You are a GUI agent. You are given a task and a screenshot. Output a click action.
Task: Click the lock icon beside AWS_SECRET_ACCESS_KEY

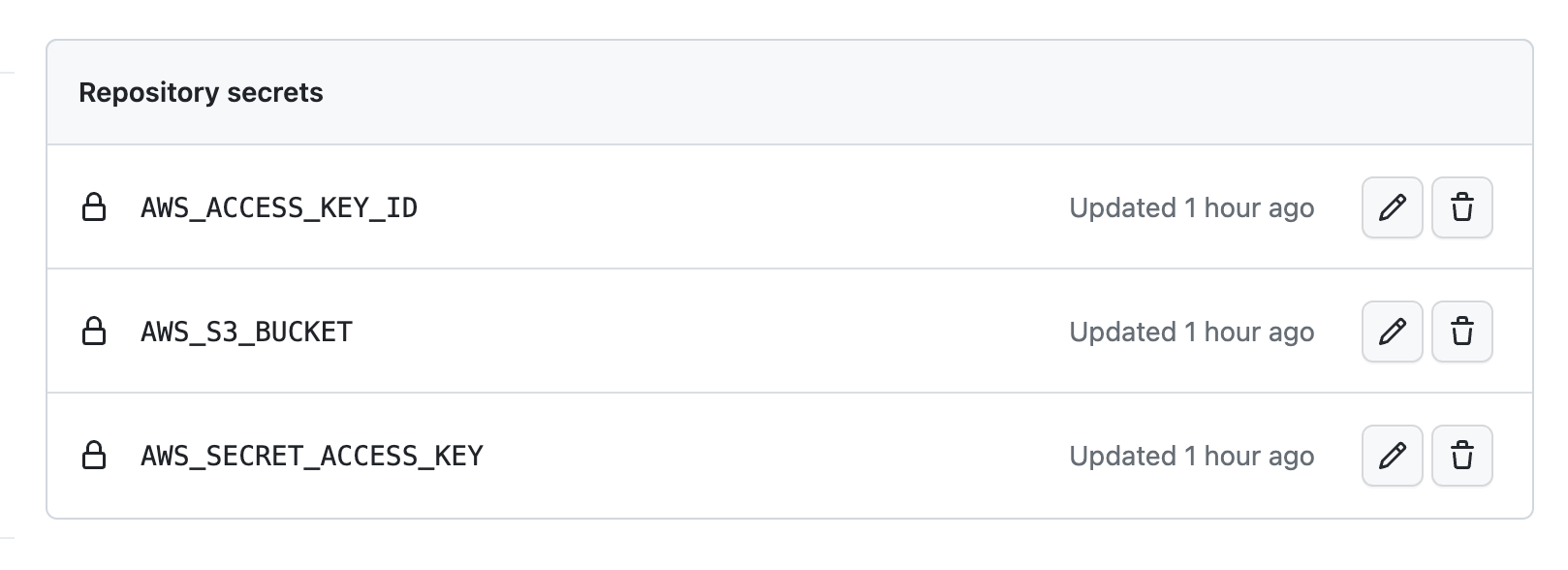(x=96, y=454)
